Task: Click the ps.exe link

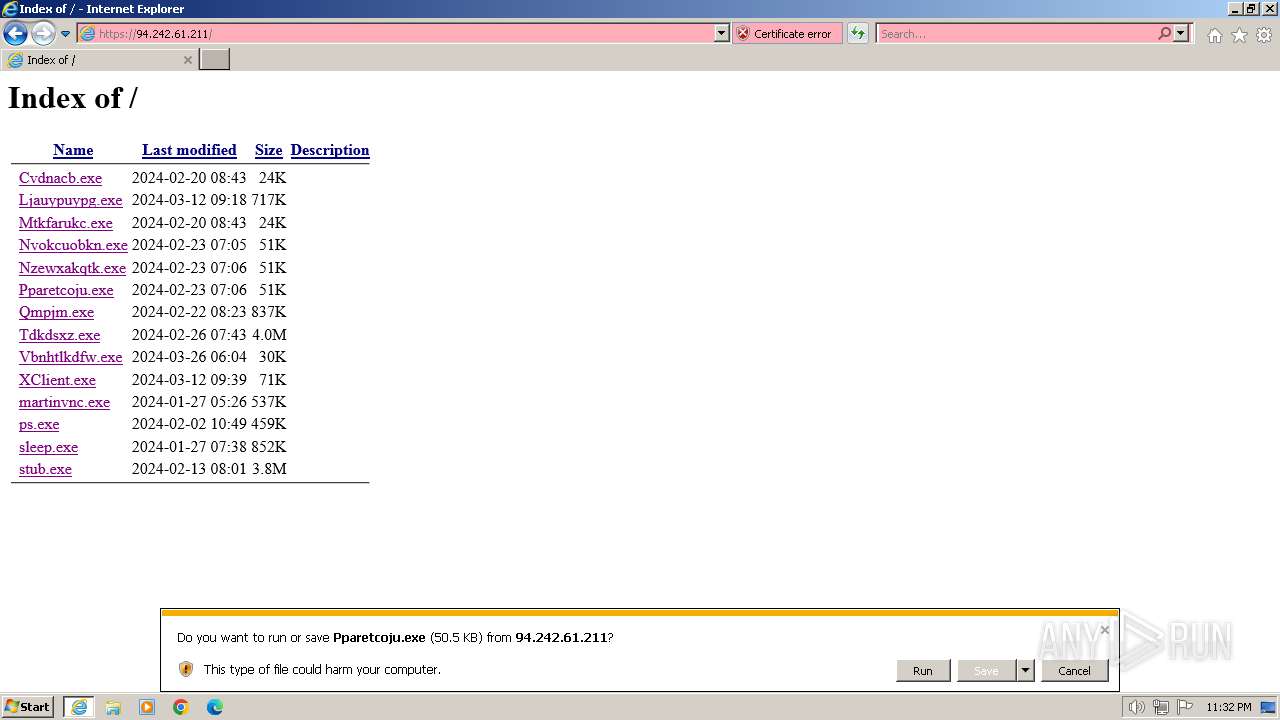Action: click(x=39, y=424)
